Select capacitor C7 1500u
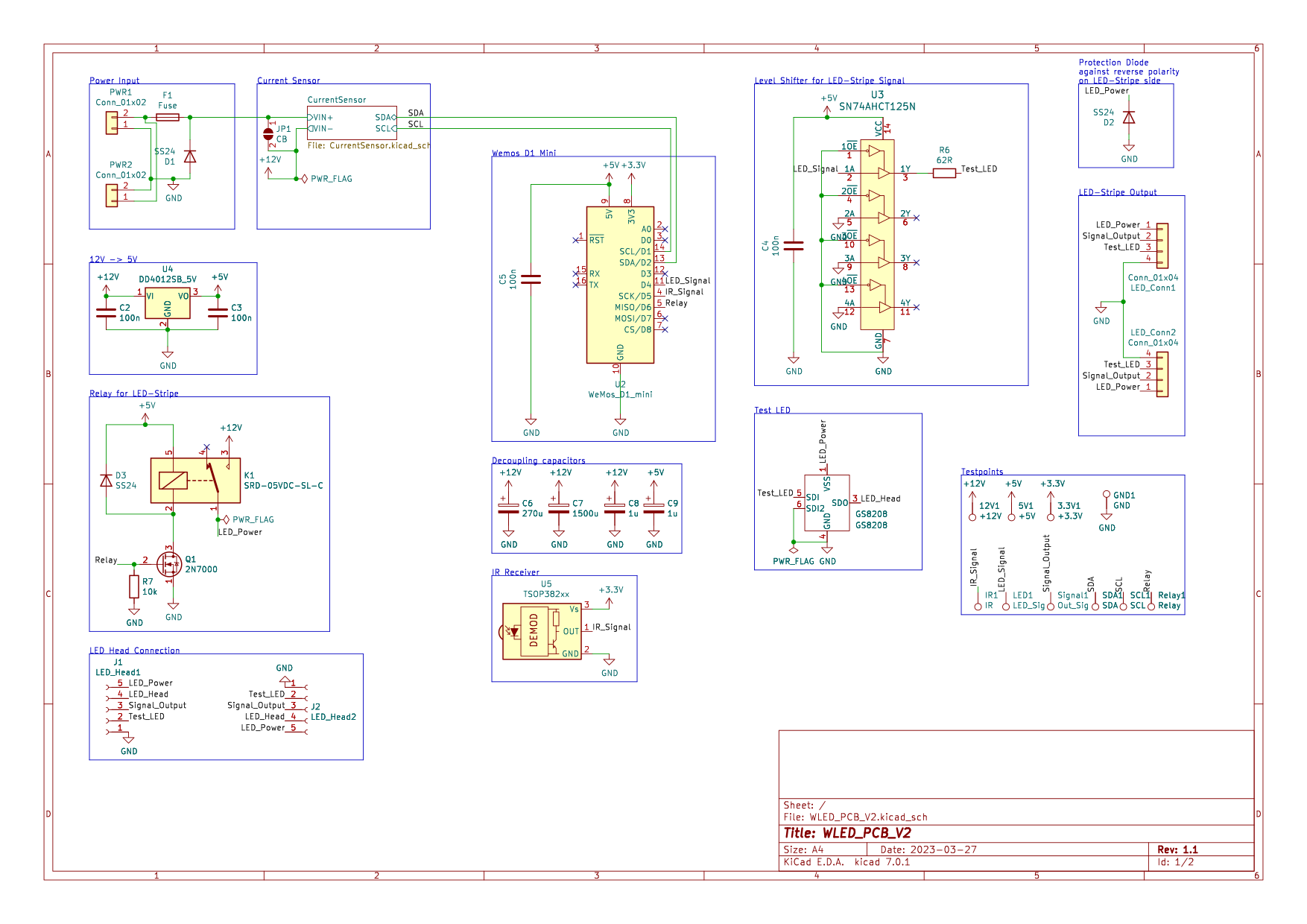Viewport: 1307px width, 924px height. tap(559, 508)
